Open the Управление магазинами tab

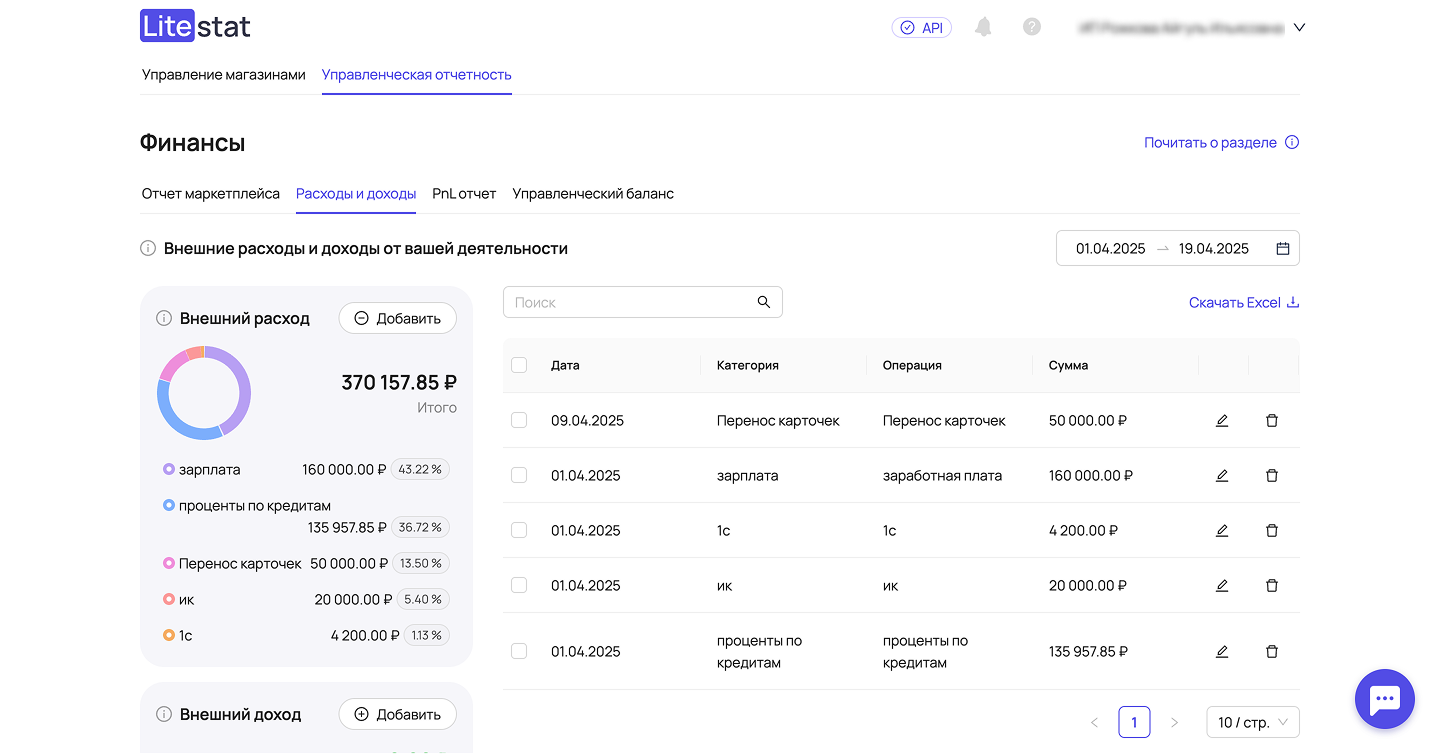[x=223, y=75]
